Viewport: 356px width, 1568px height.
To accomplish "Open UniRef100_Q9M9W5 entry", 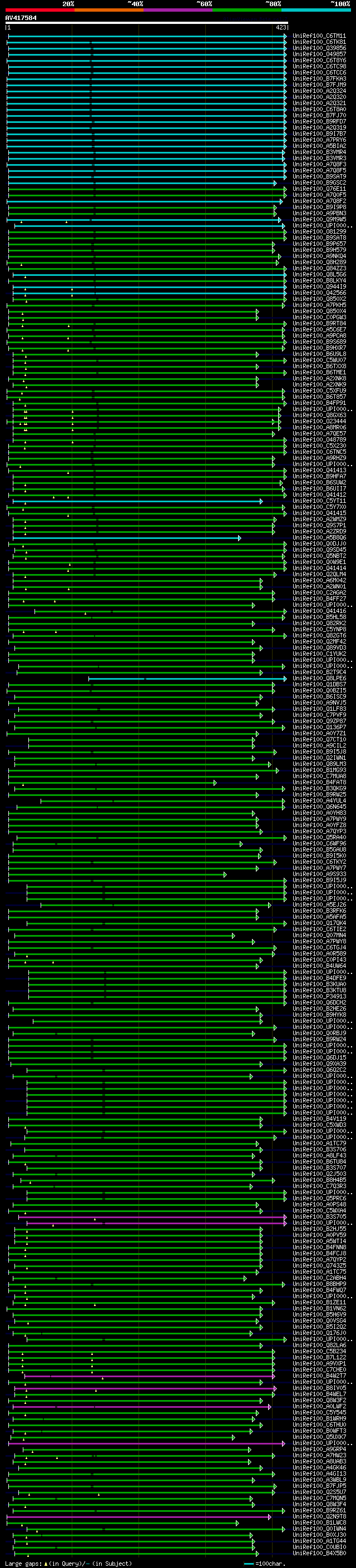I will click(319, 220).
